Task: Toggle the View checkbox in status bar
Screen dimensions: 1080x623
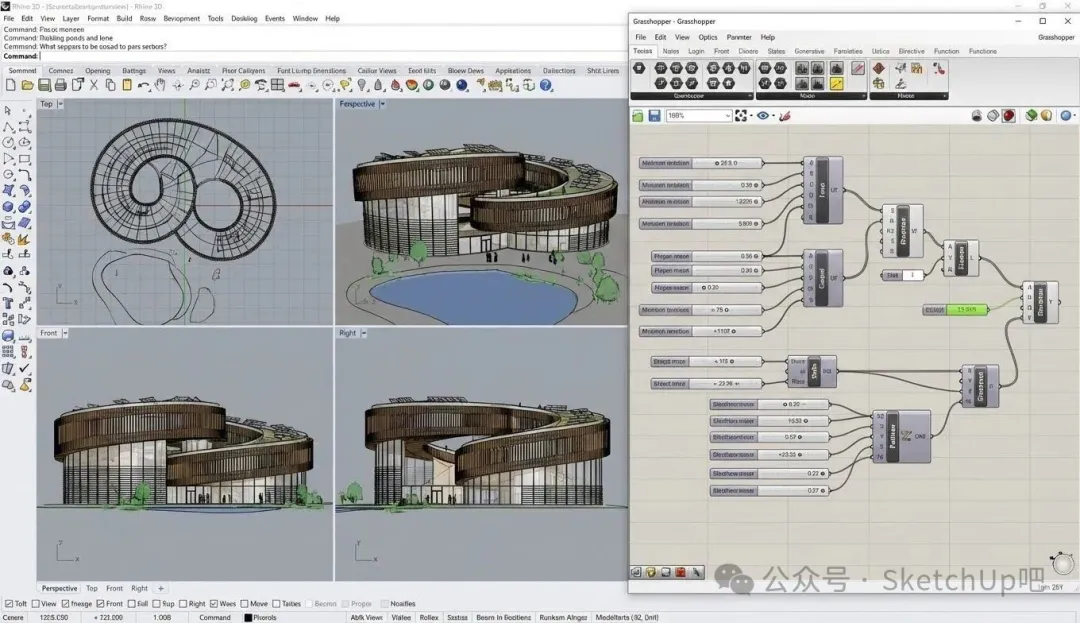Action: pos(37,604)
